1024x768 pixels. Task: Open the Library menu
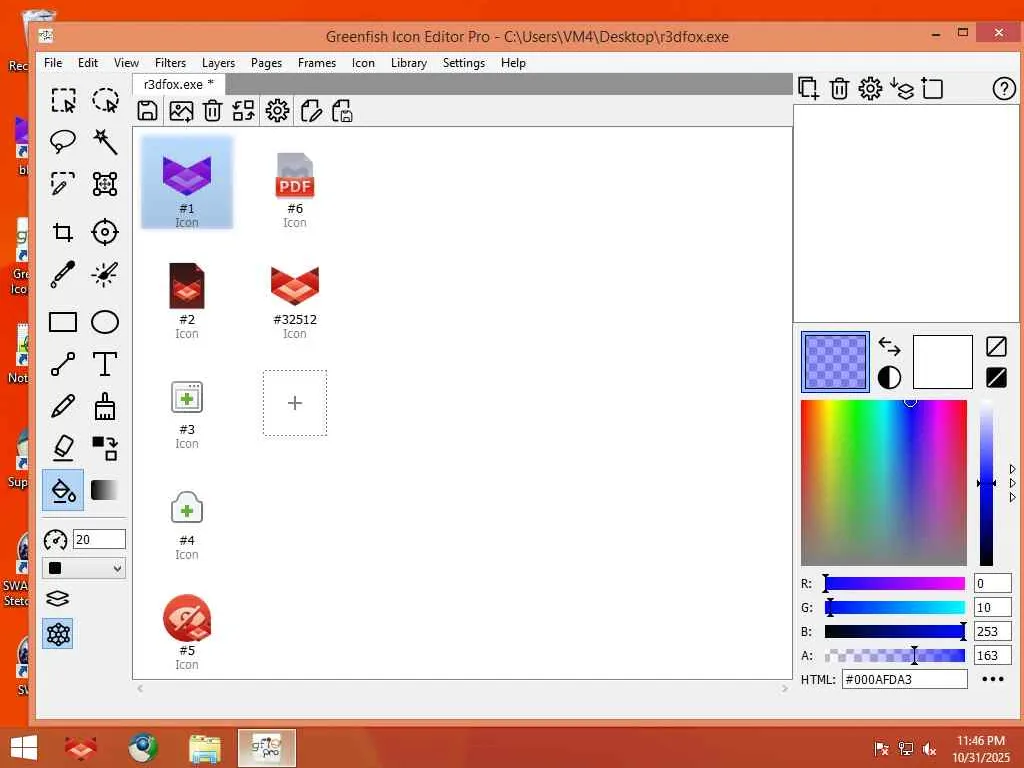409,63
